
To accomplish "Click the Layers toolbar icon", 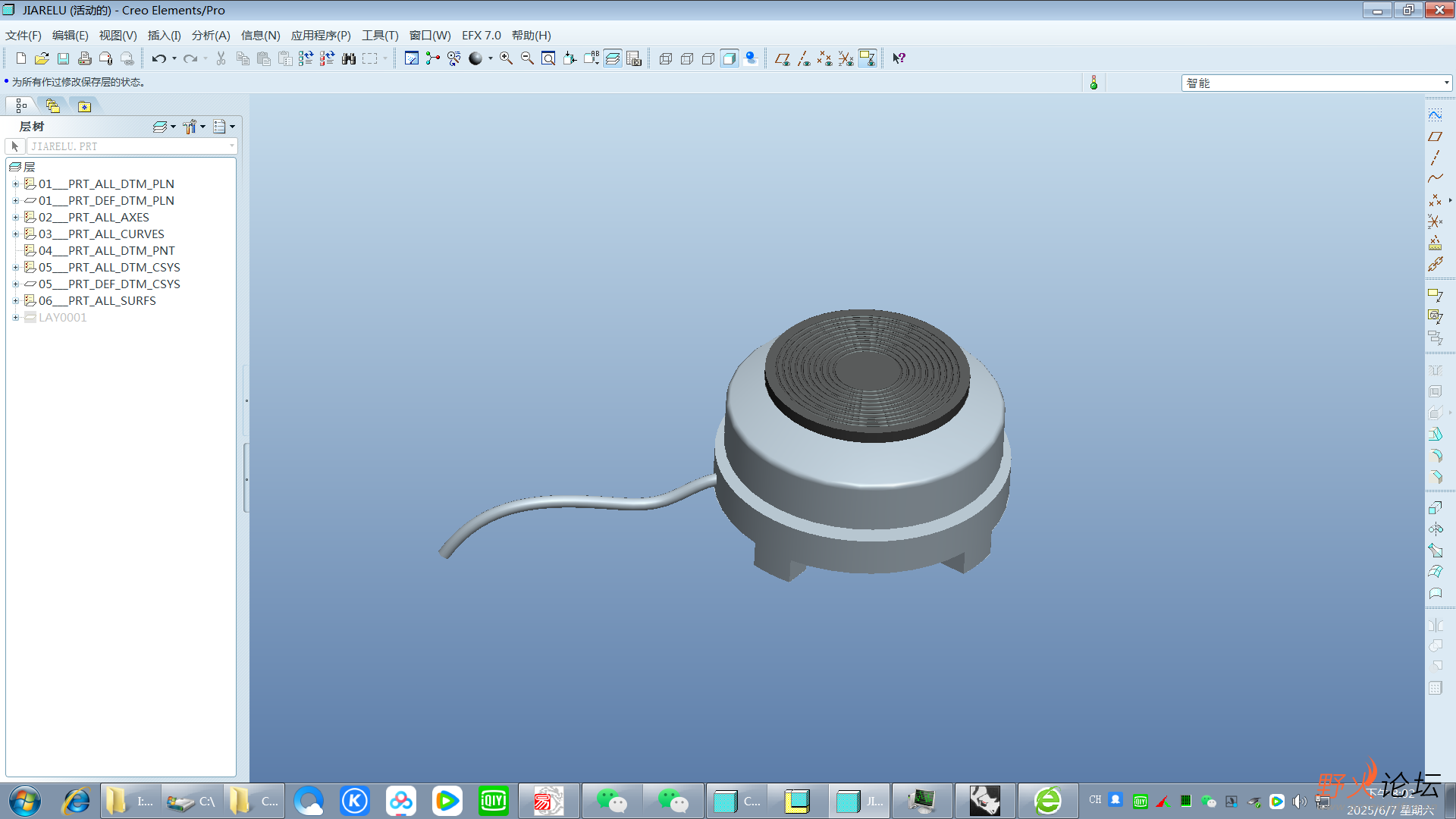I will point(613,58).
